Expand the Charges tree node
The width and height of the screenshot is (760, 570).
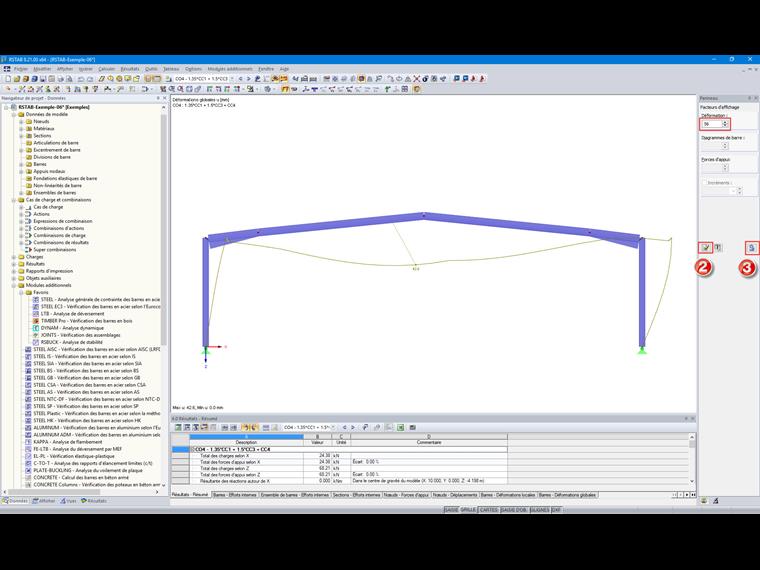click(x=14, y=257)
